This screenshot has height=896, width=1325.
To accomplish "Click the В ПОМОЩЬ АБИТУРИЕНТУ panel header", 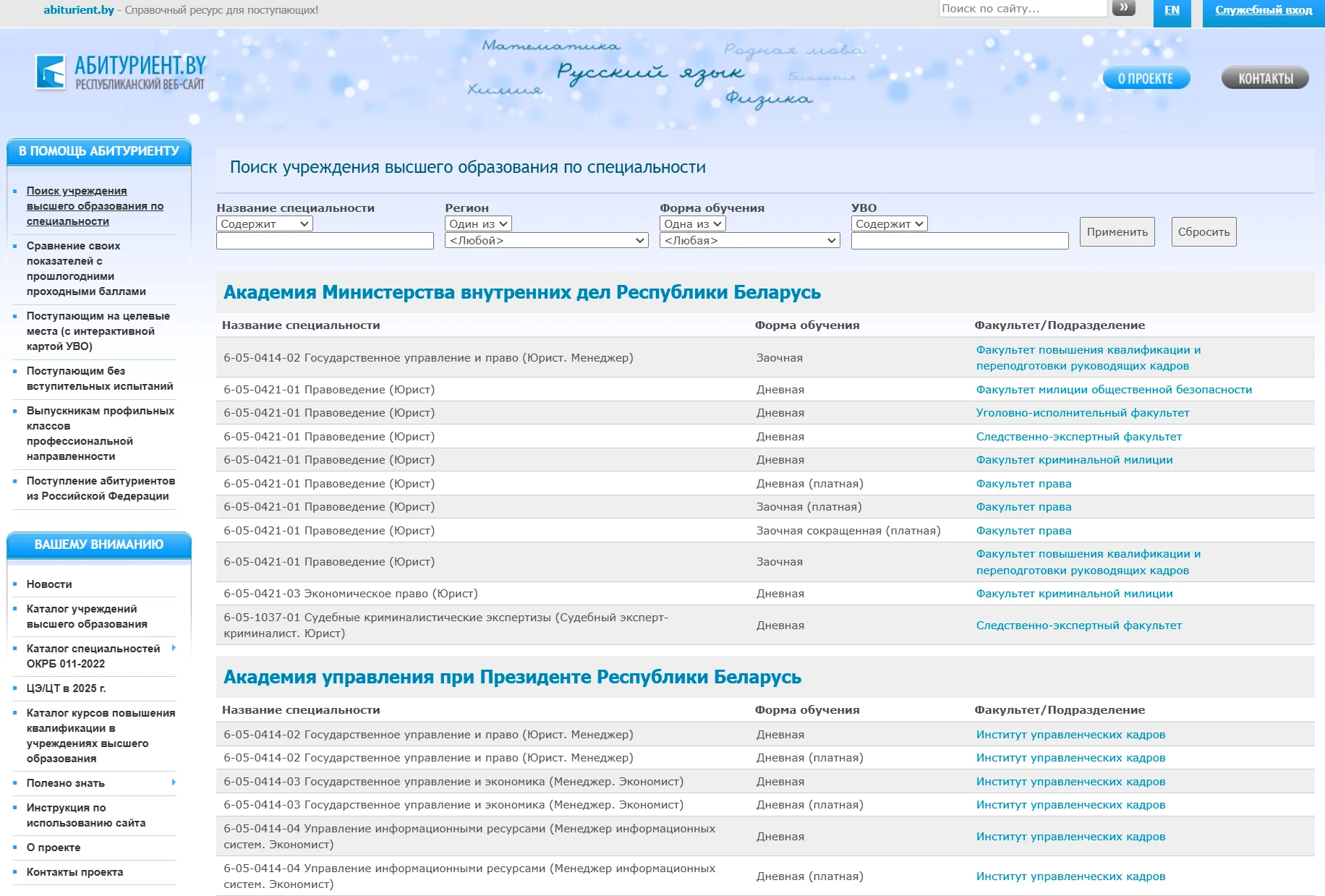I will click(x=99, y=151).
